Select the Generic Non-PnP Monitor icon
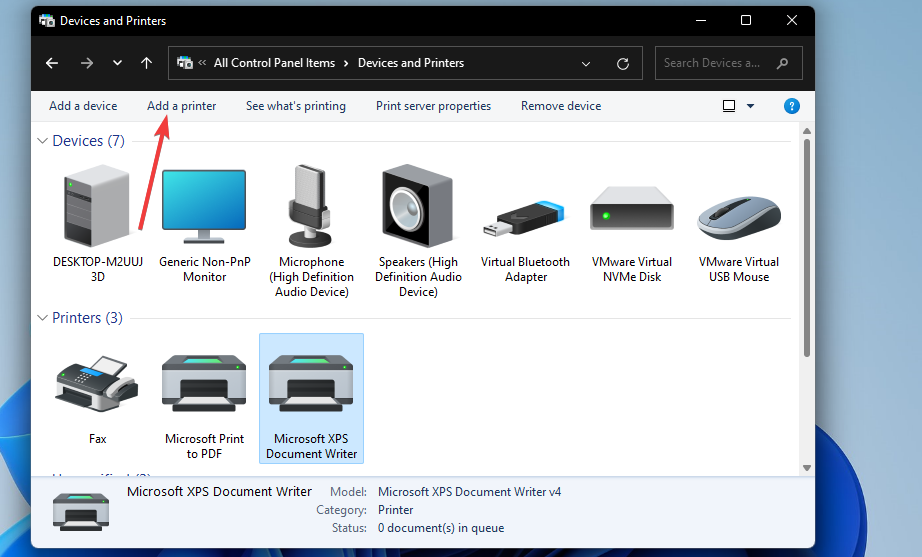Screen dimensions: 922x557 [204, 208]
